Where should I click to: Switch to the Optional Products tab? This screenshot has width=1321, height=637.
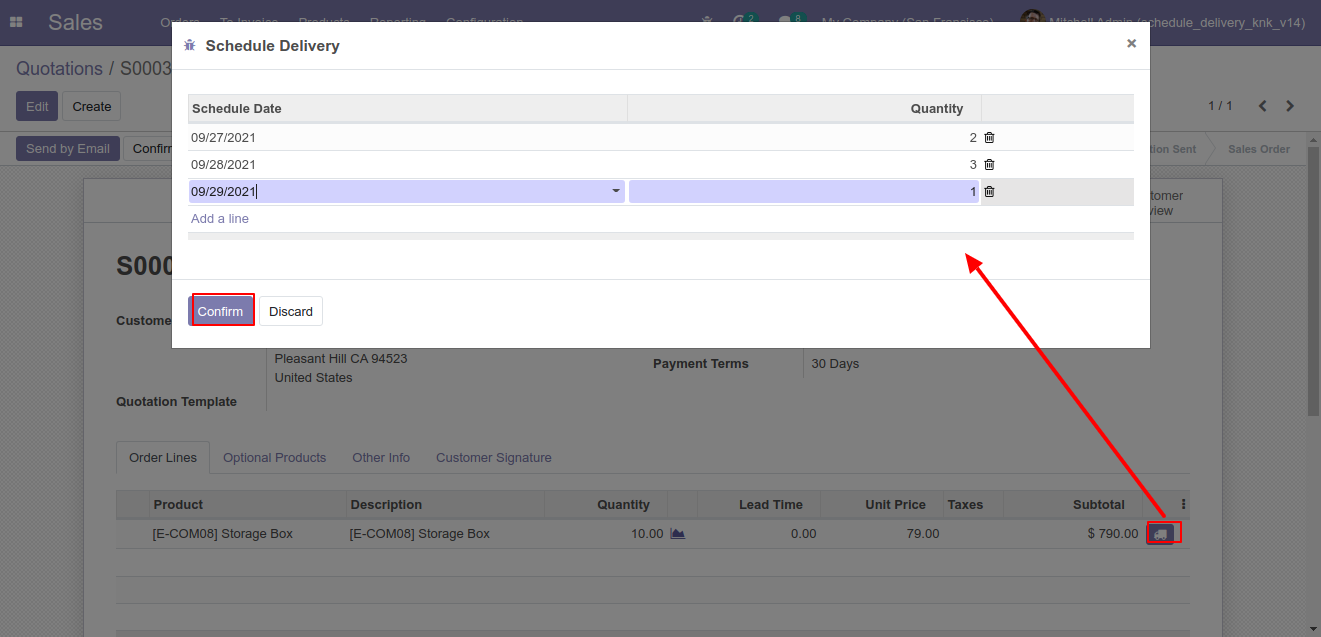point(275,458)
